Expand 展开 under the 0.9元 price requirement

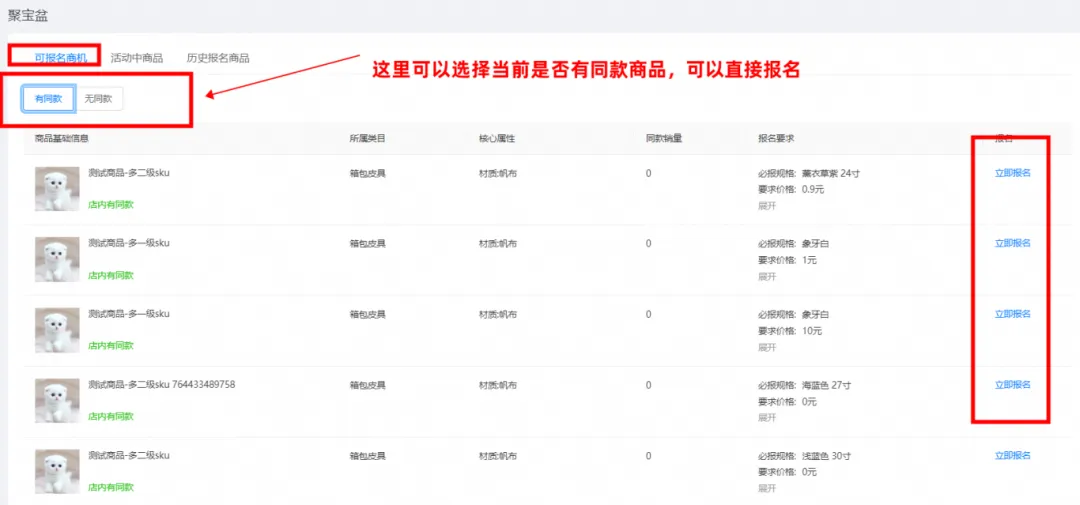pos(766,205)
